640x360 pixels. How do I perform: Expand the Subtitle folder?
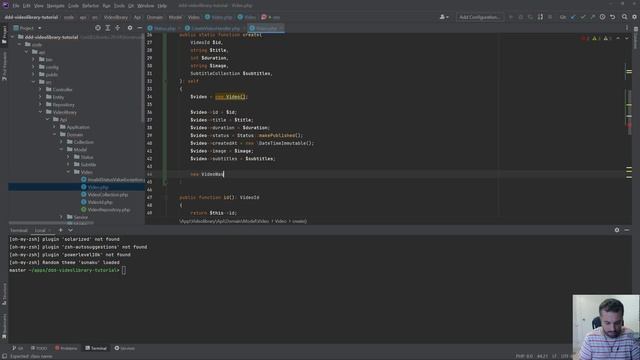(68, 164)
